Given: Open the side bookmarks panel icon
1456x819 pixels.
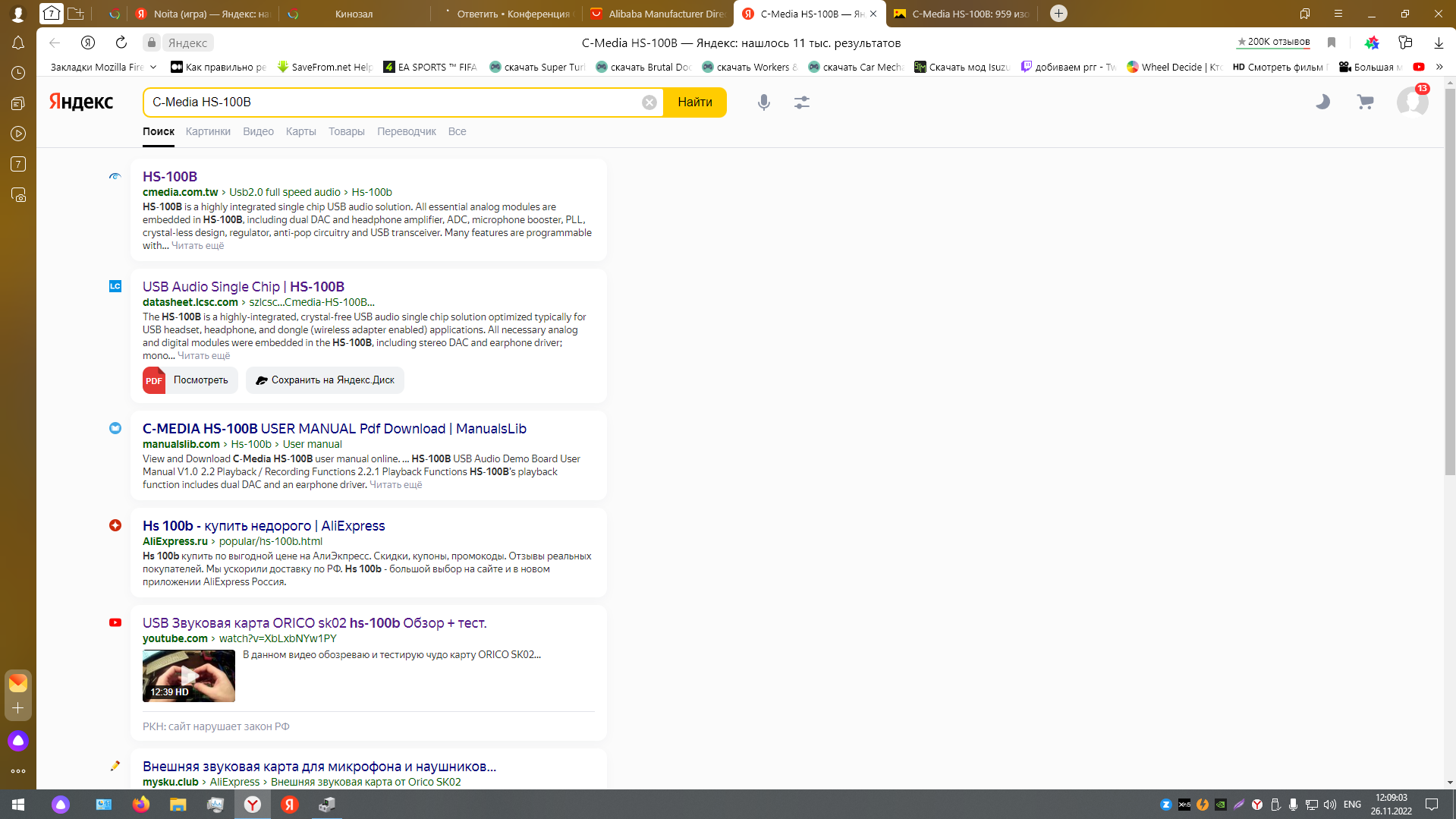Looking at the screenshot, I should 1305,14.
